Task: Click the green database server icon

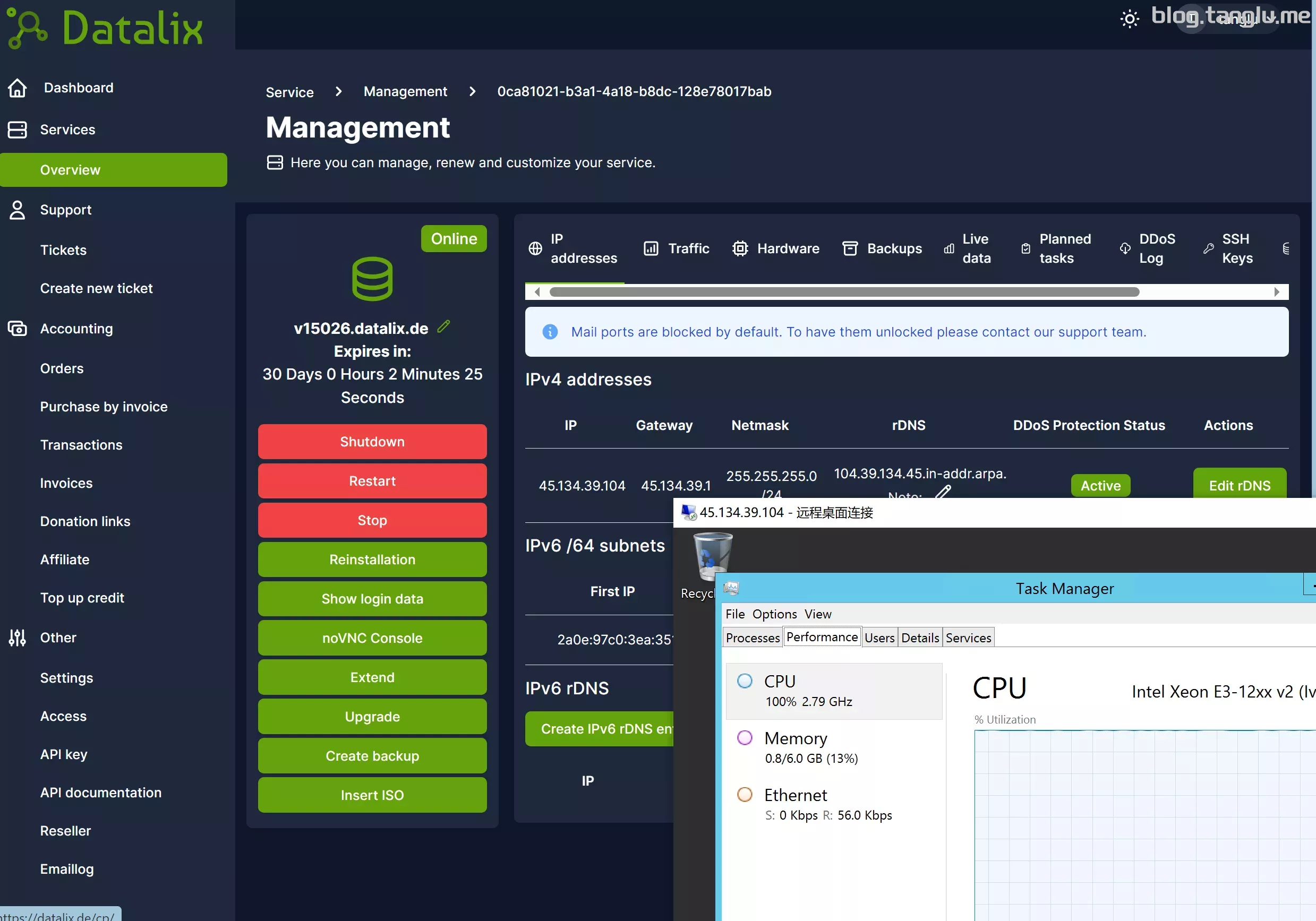Action: (372, 279)
